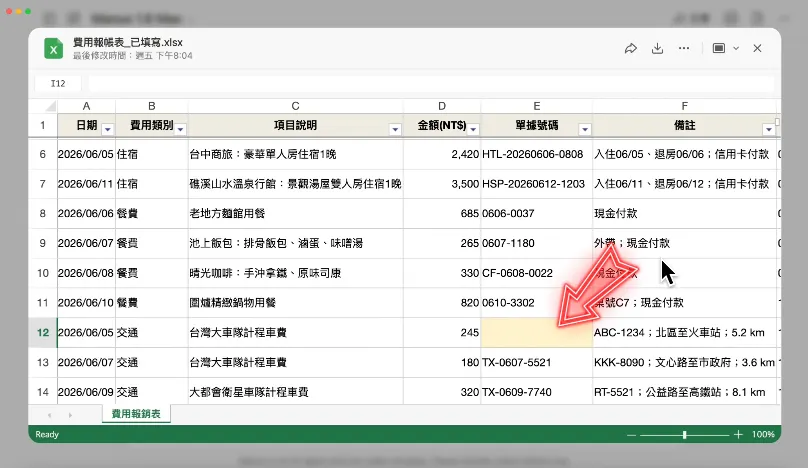Image resolution: width=808 pixels, height=468 pixels.
Task: Go to next sheet arrow
Action: pos(70,415)
